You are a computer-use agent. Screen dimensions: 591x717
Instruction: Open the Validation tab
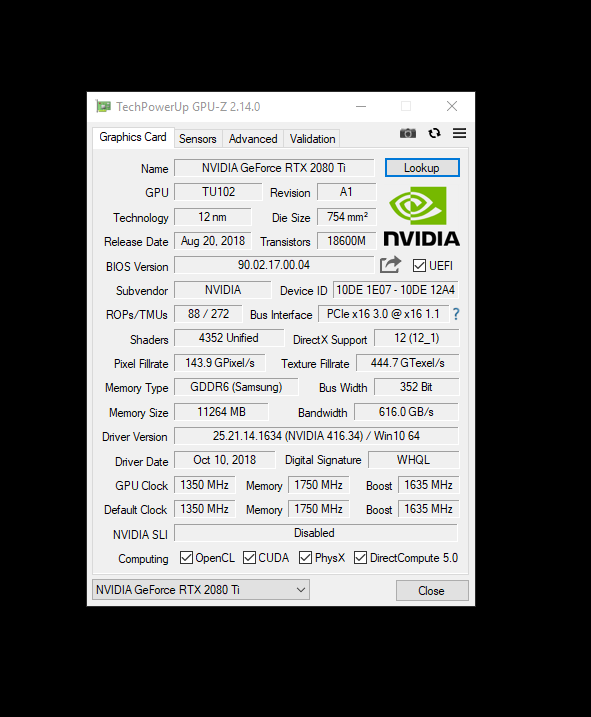[x=312, y=139]
